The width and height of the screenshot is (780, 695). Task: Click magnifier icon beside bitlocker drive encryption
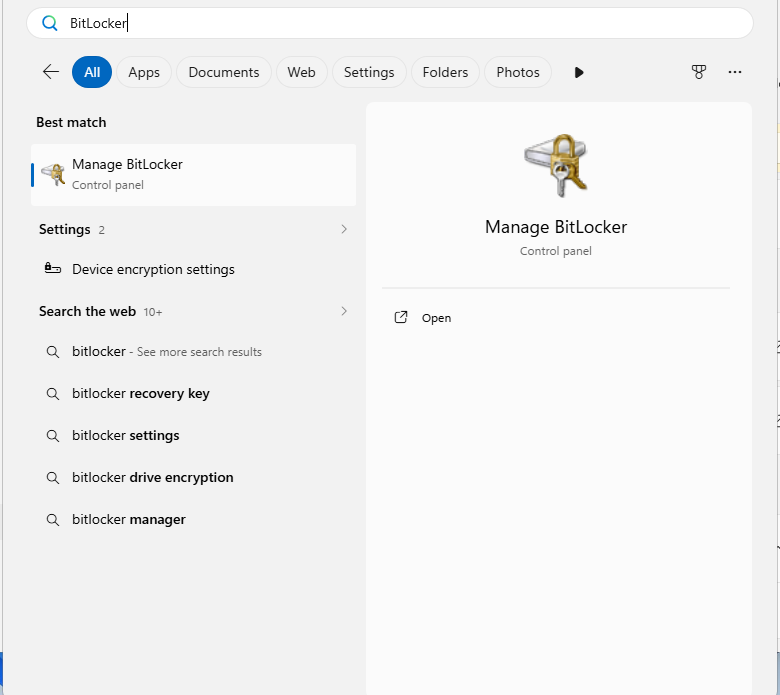point(53,478)
